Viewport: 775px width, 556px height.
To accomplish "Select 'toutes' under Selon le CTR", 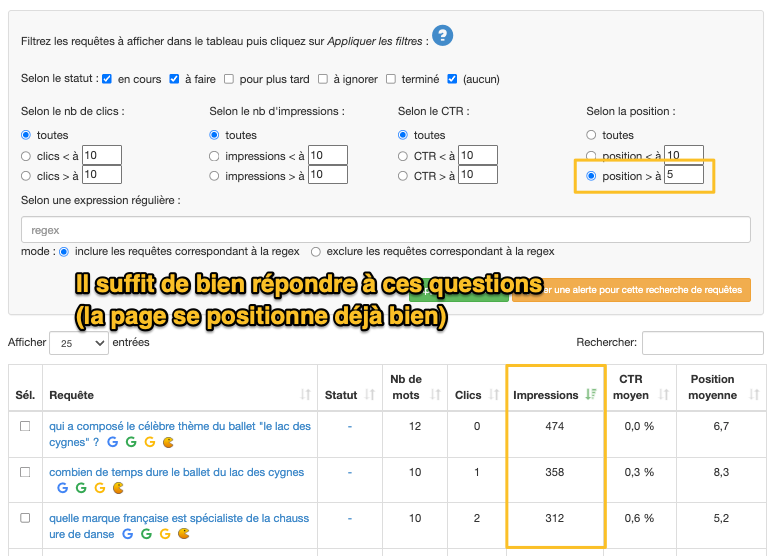I will pyautogui.click(x=403, y=135).
